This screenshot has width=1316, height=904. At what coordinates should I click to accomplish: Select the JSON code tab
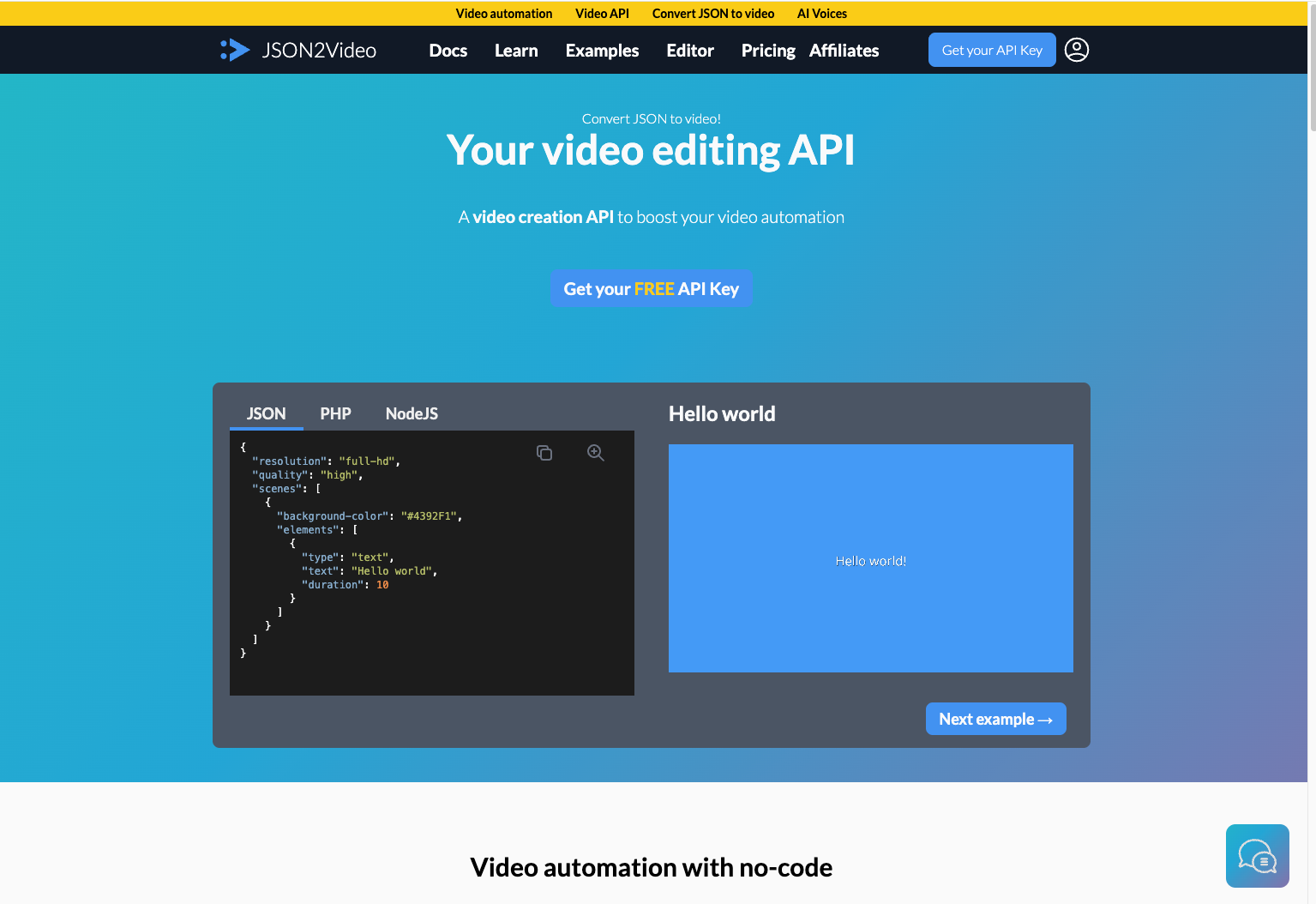266,413
